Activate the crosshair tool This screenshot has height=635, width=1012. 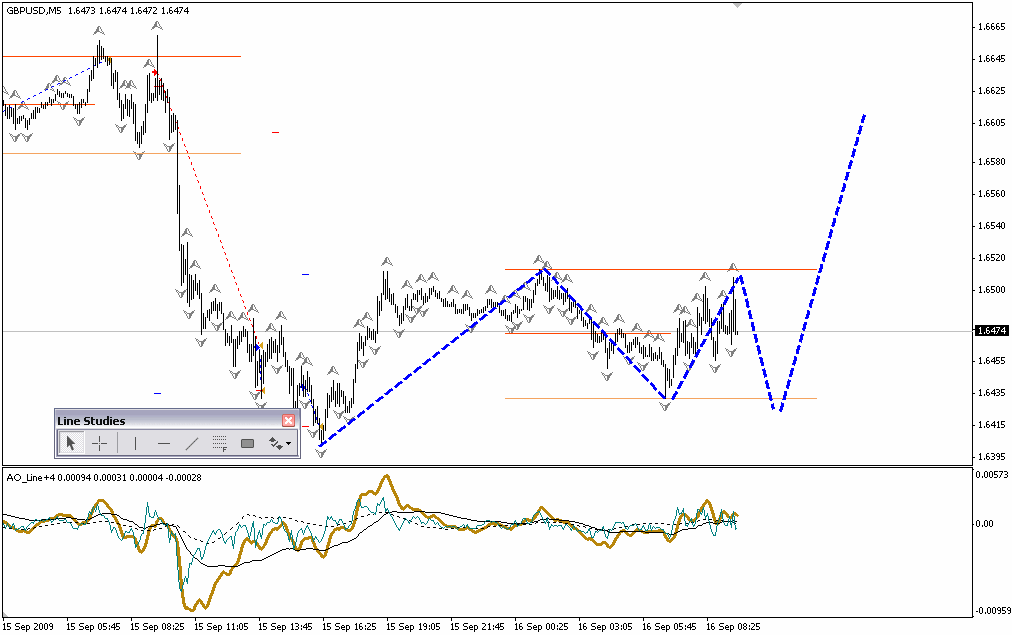(x=100, y=443)
